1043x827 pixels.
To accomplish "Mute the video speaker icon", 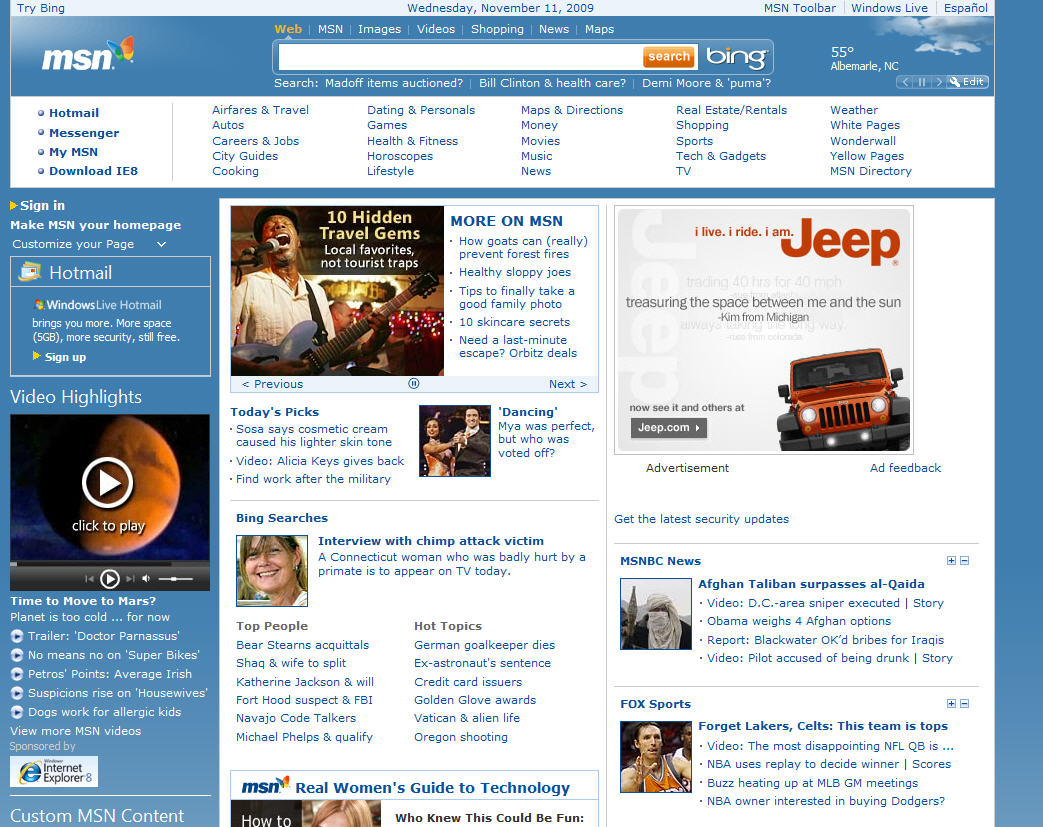I will [x=146, y=579].
